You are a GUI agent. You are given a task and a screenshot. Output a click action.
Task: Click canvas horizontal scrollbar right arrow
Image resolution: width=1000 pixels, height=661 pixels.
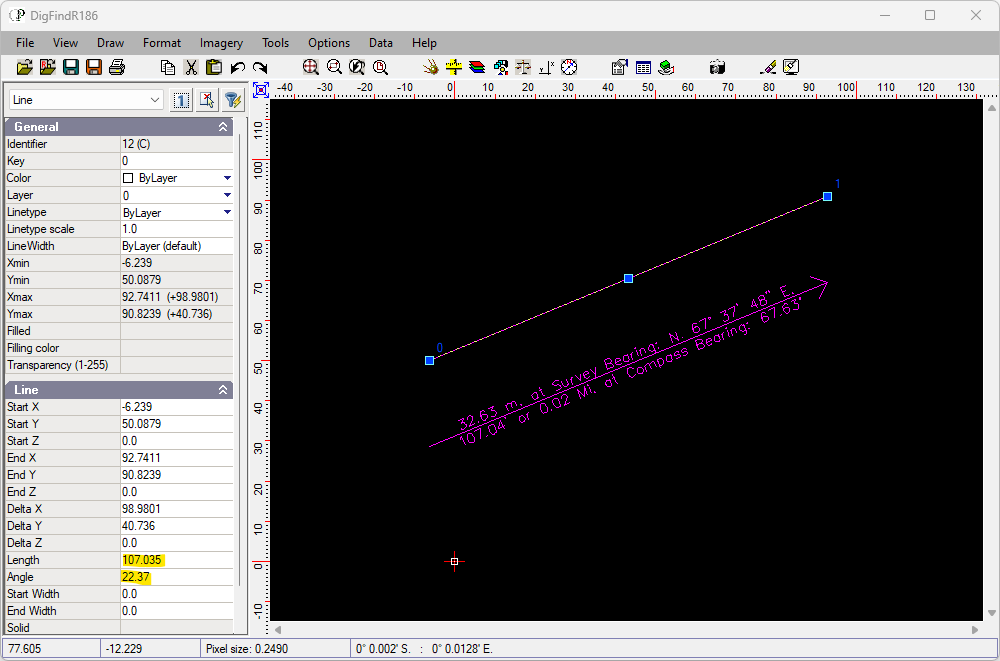[x=975, y=630]
